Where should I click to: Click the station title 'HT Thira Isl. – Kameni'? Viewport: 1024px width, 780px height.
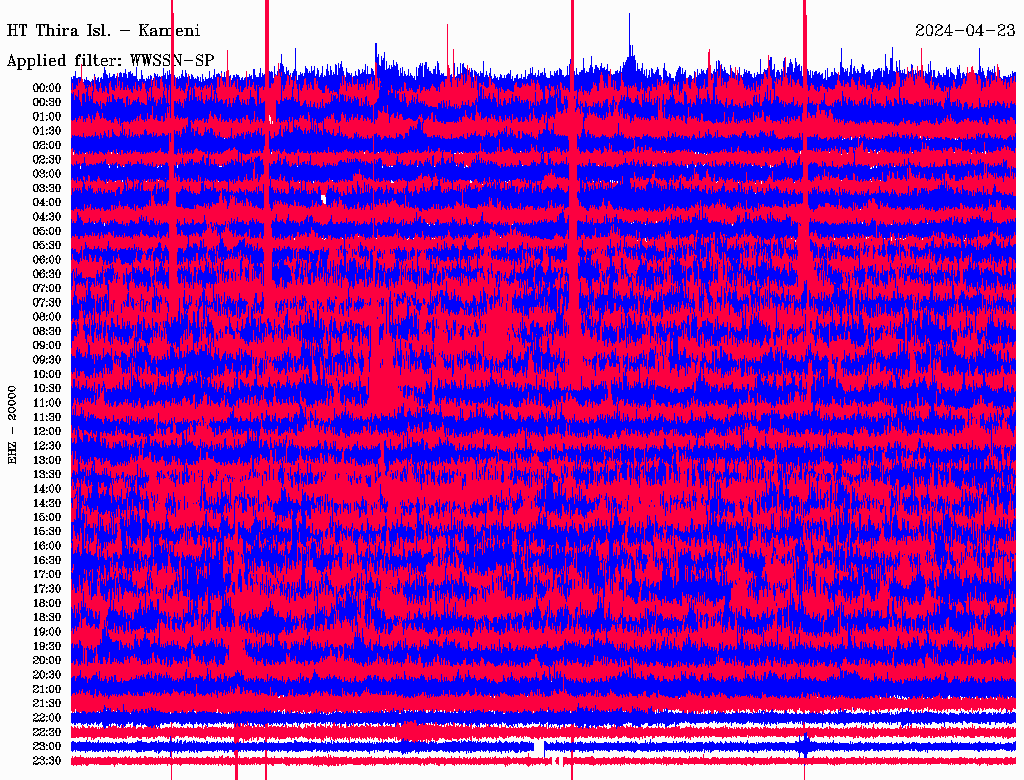point(103,31)
